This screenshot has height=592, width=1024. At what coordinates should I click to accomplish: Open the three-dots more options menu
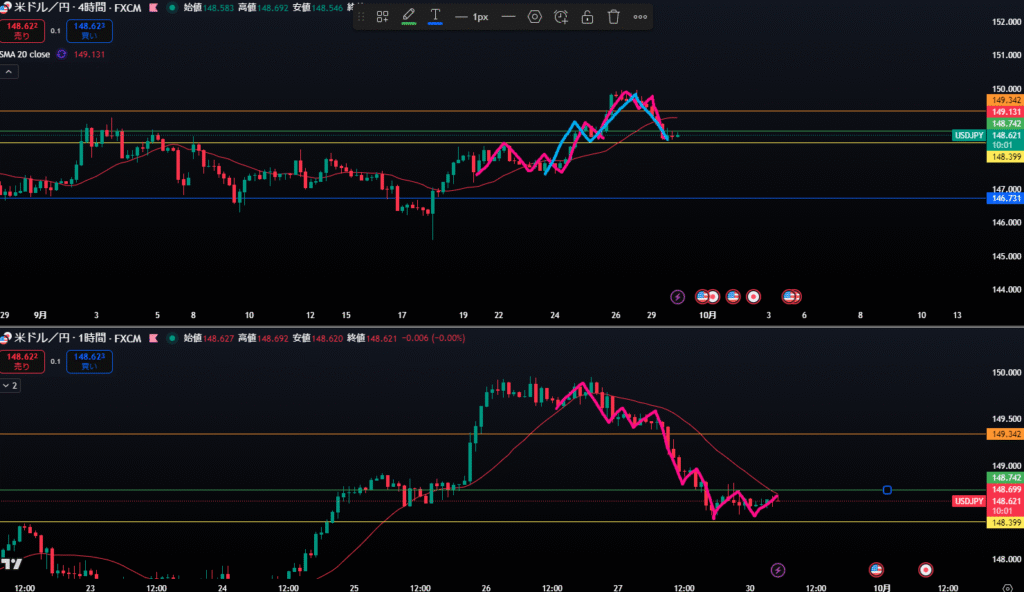pos(640,17)
